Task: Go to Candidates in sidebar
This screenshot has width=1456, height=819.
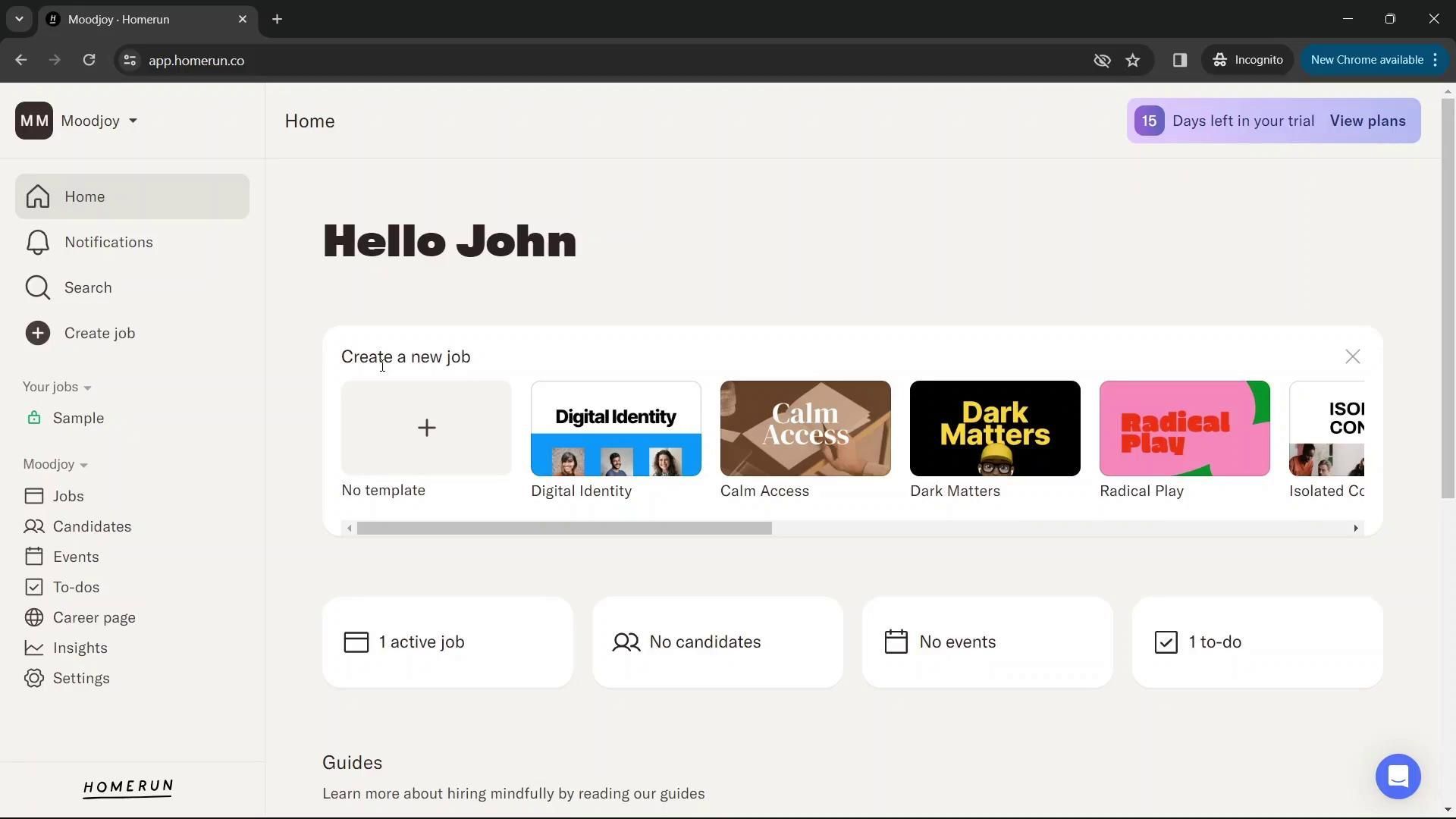Action: 92,527
